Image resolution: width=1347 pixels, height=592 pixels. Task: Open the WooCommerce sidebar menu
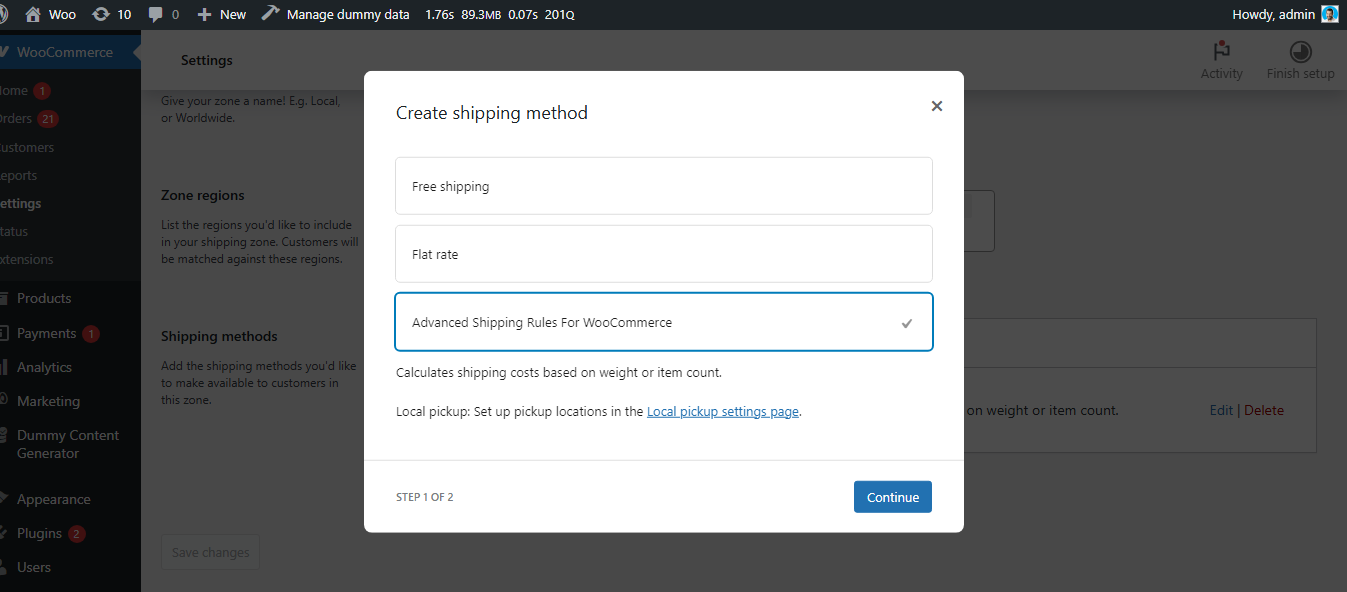[66, 52]
